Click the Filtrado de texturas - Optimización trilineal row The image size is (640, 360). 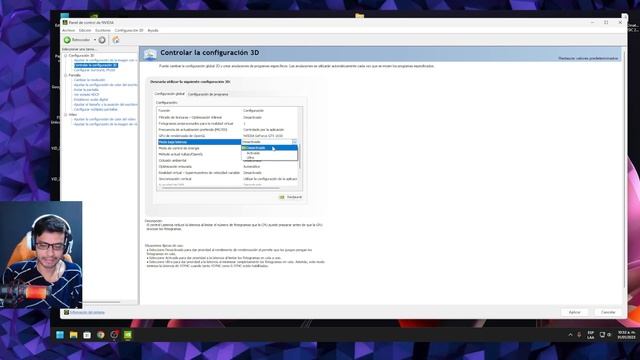point(228,117)
